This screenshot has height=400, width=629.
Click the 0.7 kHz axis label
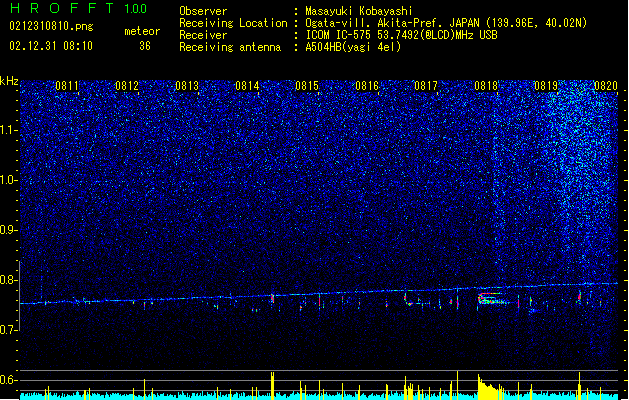[x=8, y=330]
